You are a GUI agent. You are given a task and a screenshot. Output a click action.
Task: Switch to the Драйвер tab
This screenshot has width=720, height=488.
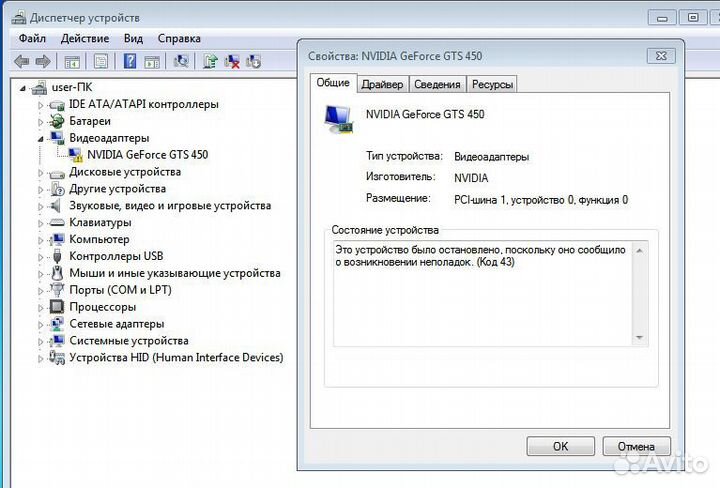click(x=382, y=85)
